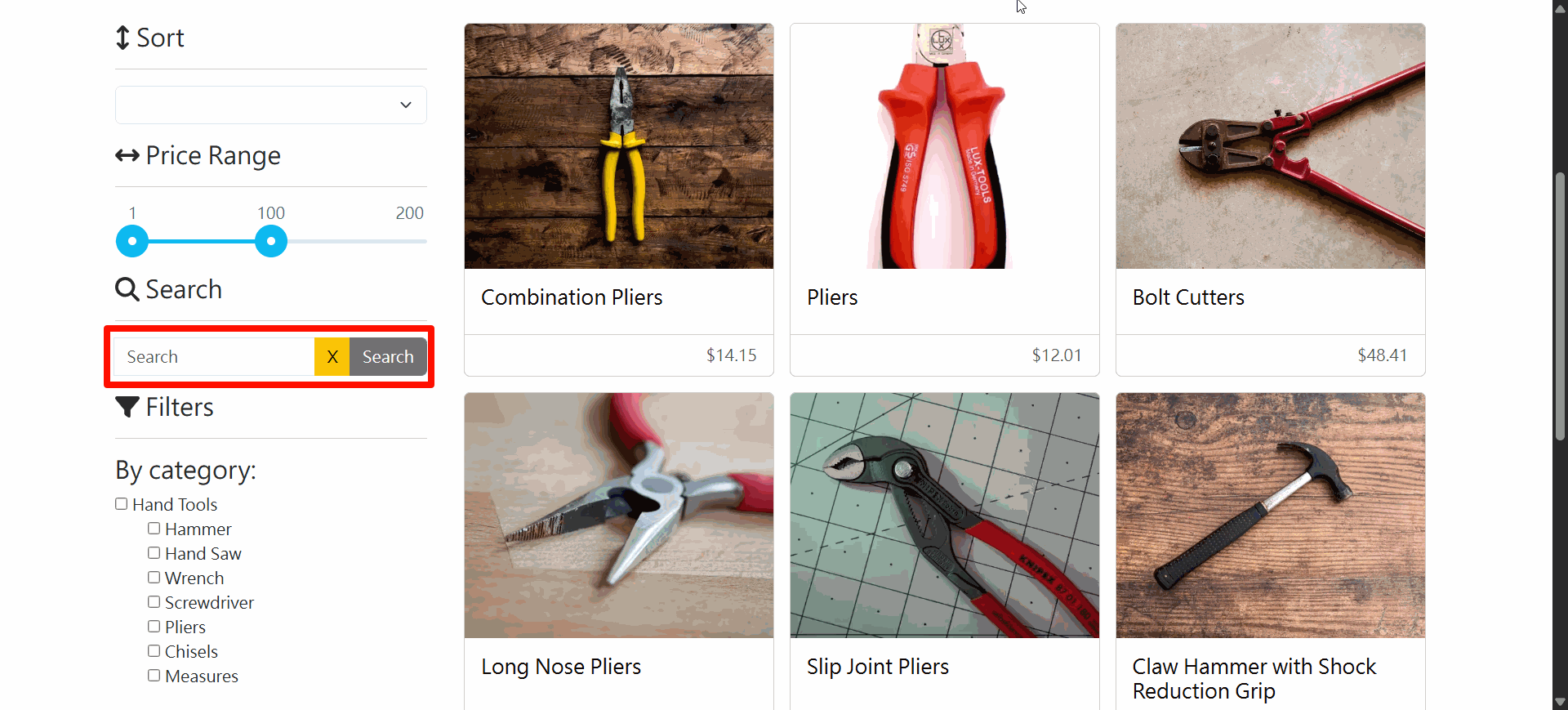Select the Screwdriver checkbox
The height and width of the screenshot is (710, 1568).
coord(154,602)
